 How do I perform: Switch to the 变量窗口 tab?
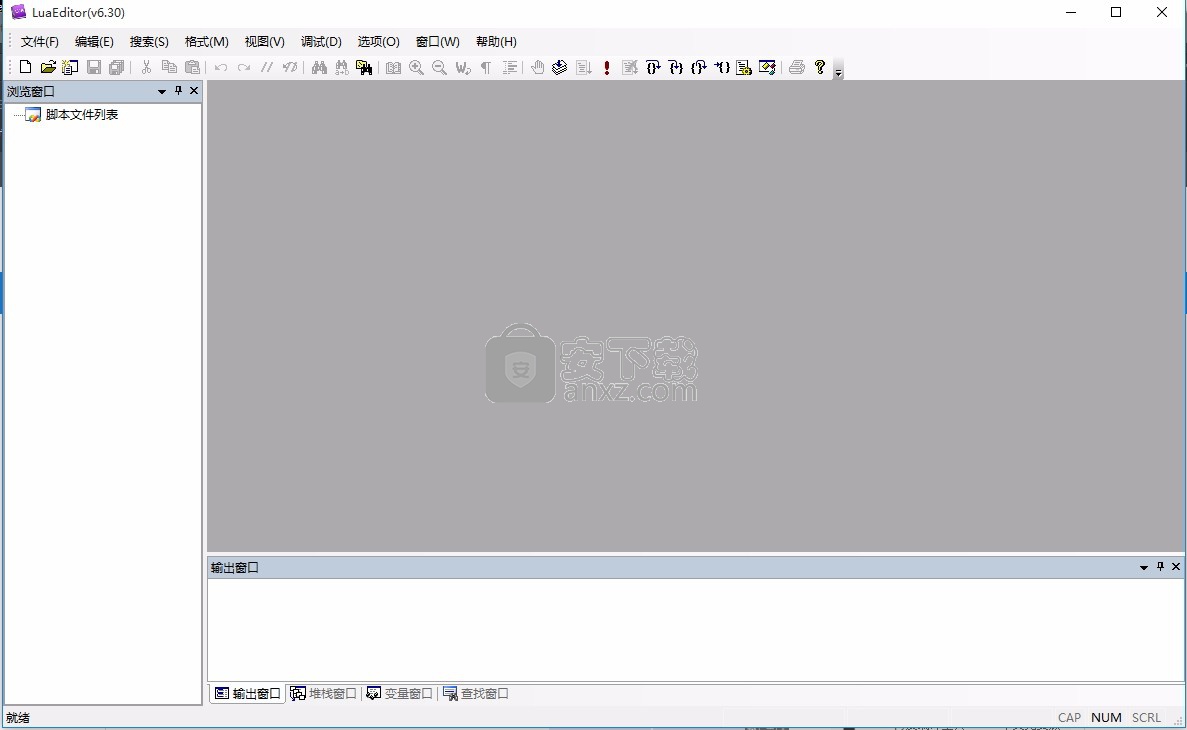[399, 694]
